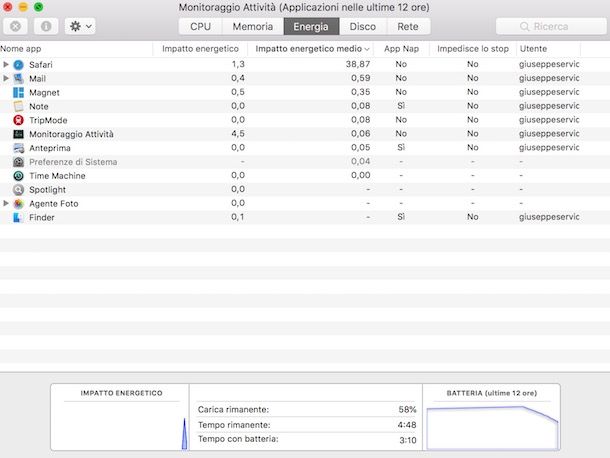
Task: Select the Monitoraggio Attività row name
Action: click(71, 134)
